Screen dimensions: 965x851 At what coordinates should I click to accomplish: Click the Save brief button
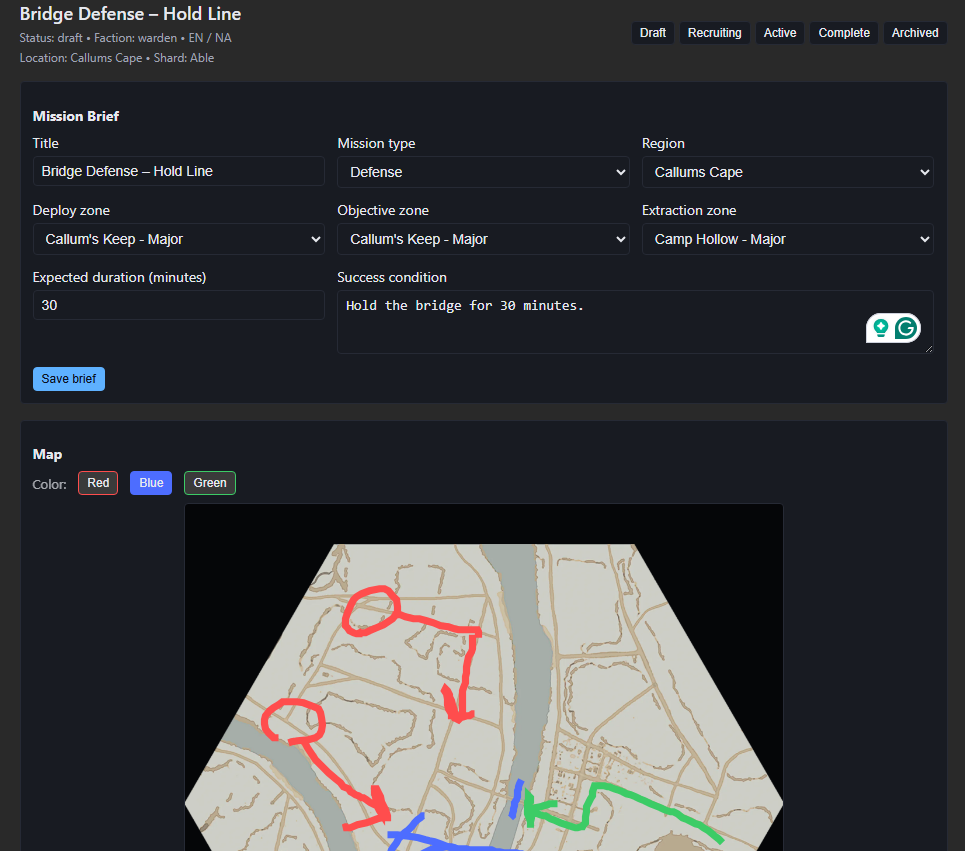68,378
